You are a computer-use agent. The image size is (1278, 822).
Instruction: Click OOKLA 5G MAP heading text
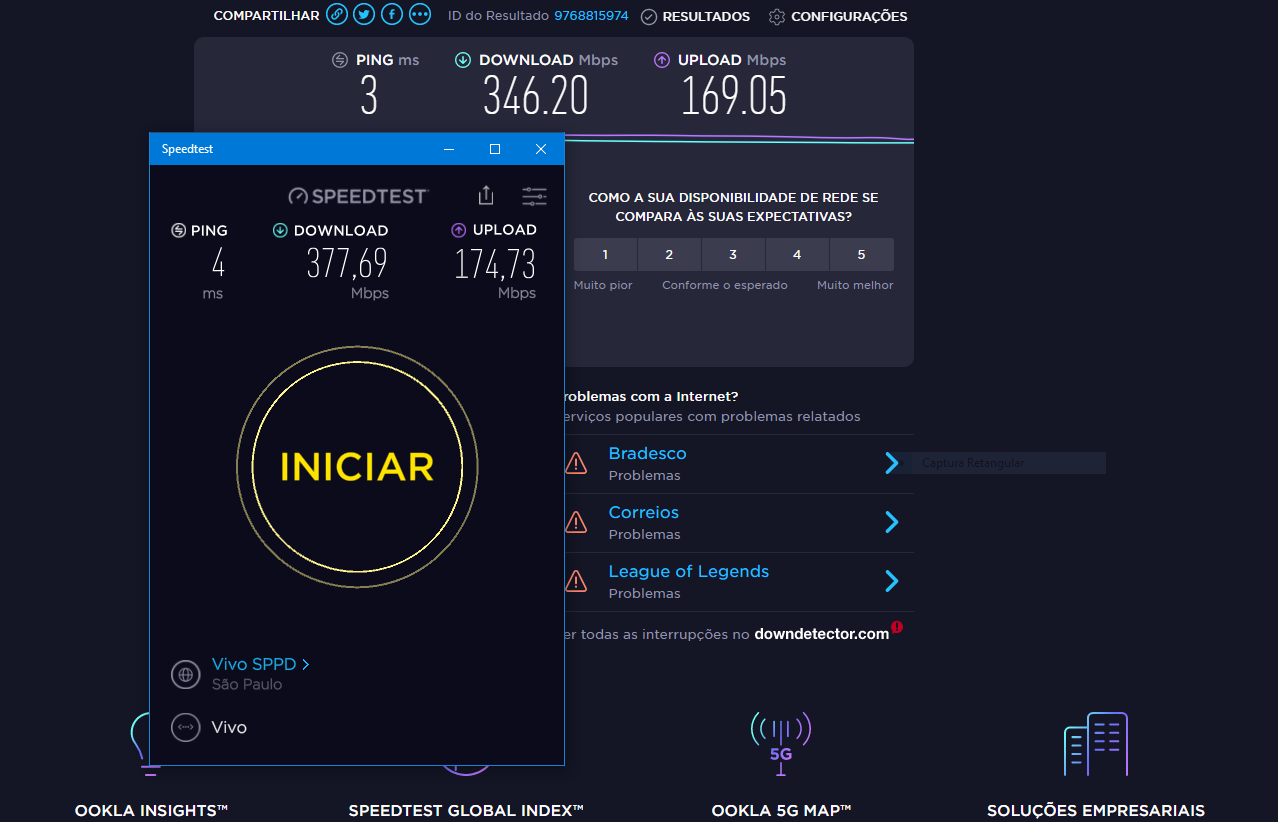click(x=781, y=811)
